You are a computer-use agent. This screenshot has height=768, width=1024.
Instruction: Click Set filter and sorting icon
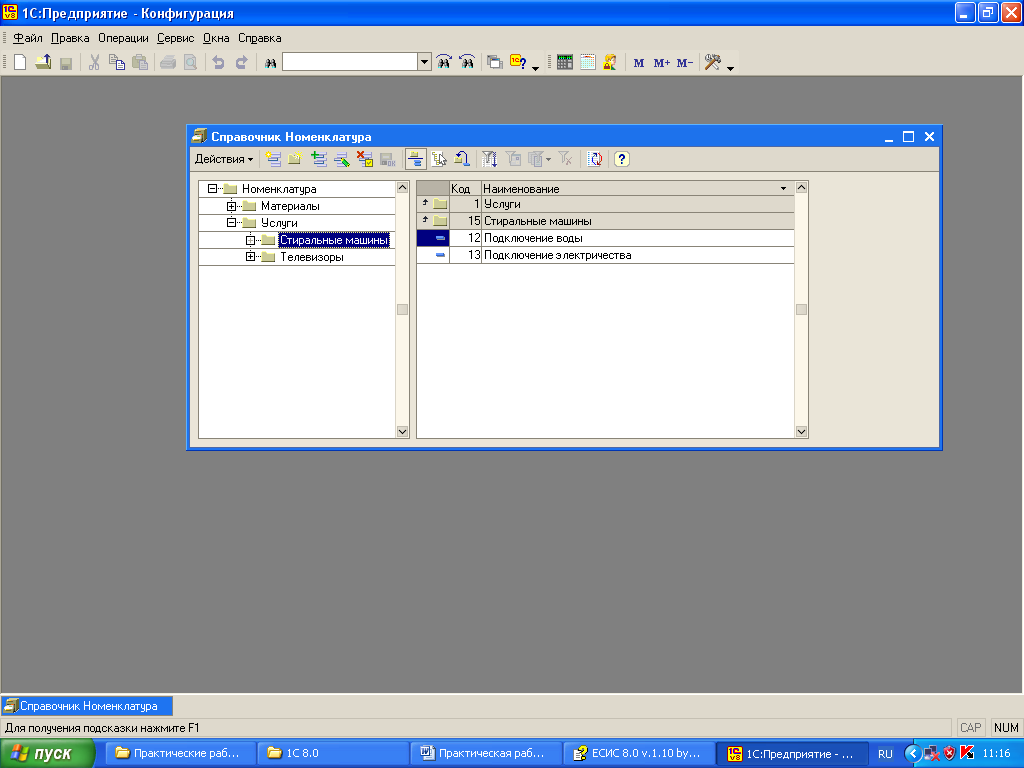[x=490, y=159]
